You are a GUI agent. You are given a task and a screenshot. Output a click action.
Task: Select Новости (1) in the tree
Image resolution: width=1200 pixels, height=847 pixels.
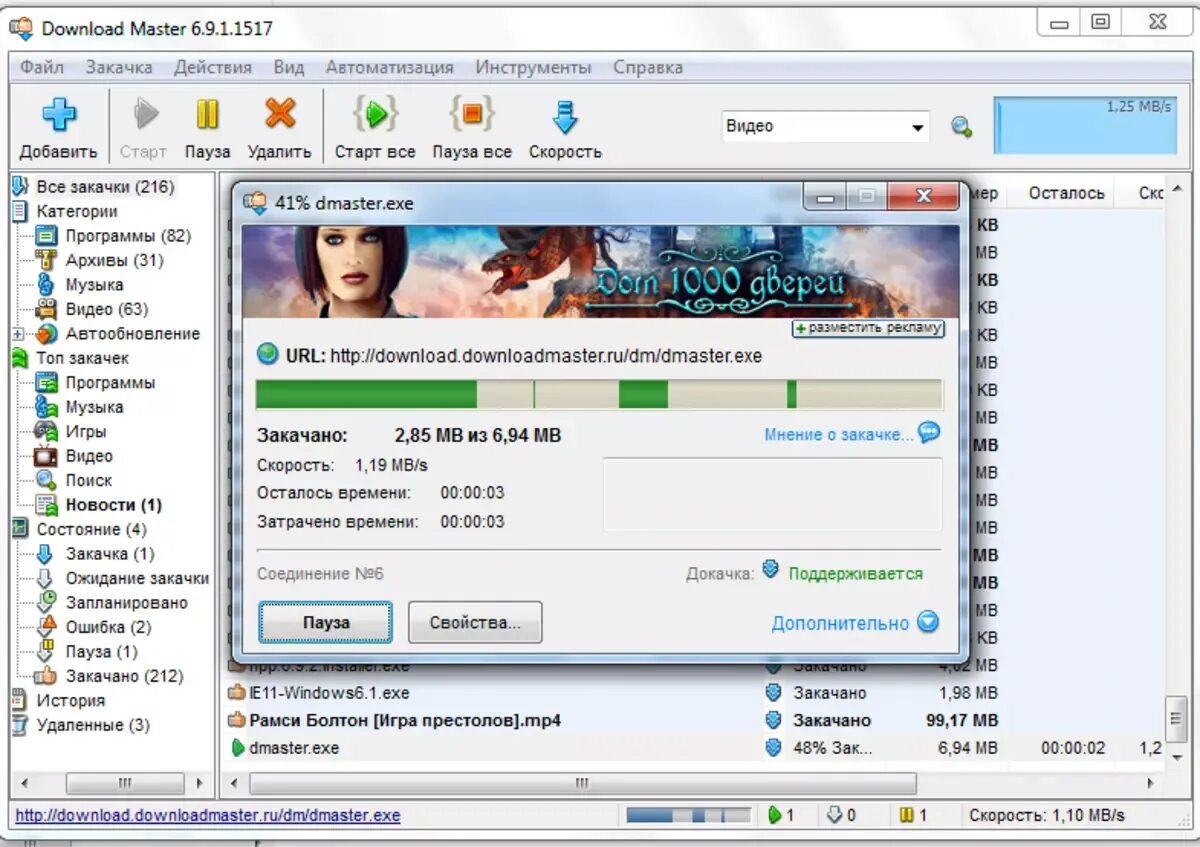(x=113, y=505)
